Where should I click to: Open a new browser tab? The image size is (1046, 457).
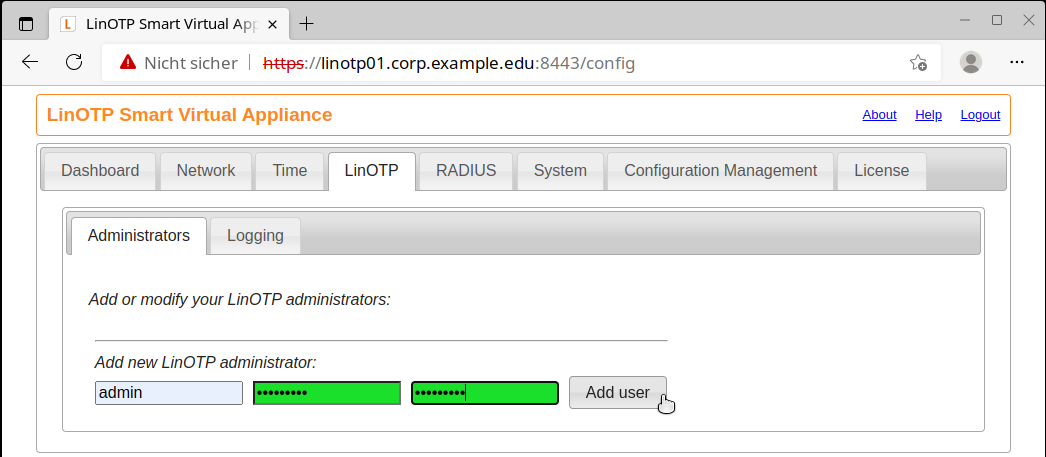click(x=306, y=23)
